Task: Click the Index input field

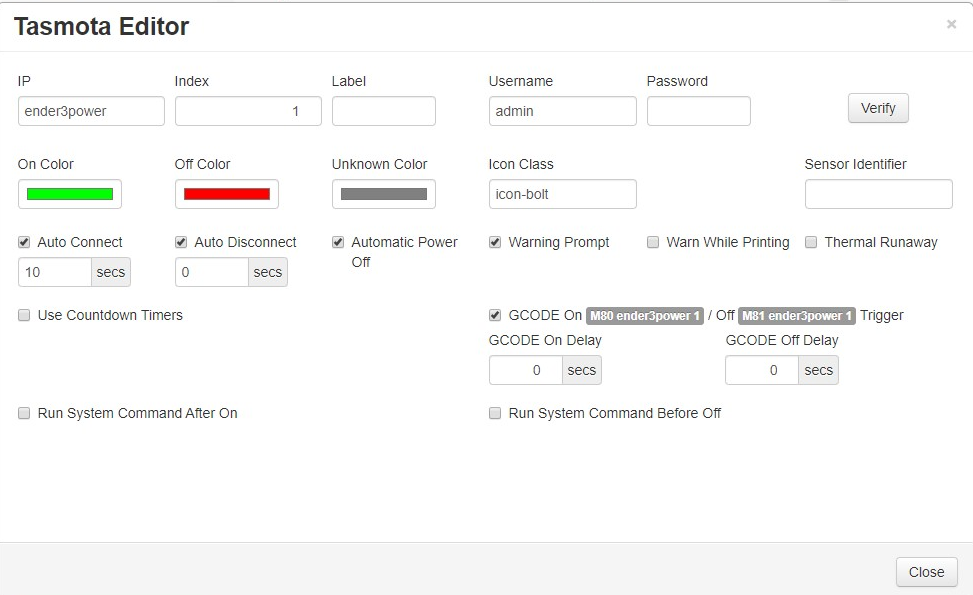Action: [248, 111]
